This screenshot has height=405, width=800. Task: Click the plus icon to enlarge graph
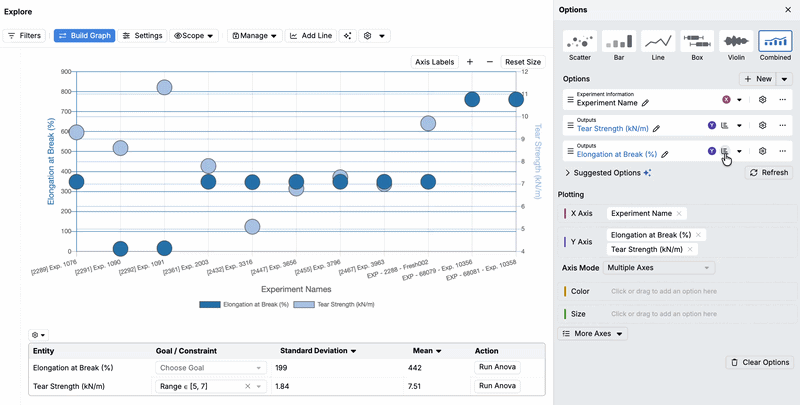click(469, 62)
